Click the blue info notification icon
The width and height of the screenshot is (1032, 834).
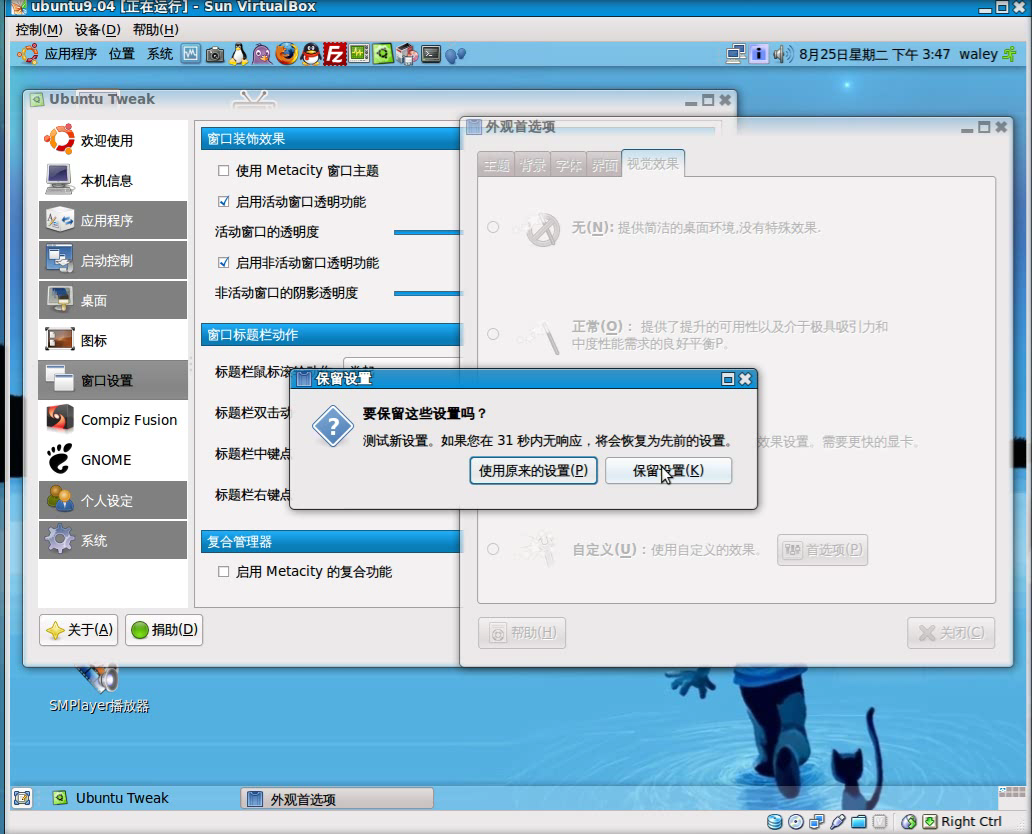(x=759, y=54)
